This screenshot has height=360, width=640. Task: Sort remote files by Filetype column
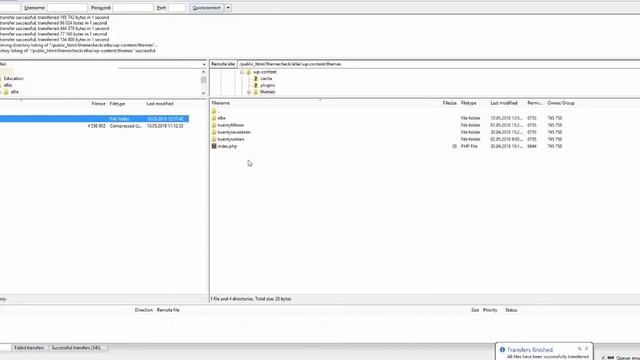click(469, 103)
